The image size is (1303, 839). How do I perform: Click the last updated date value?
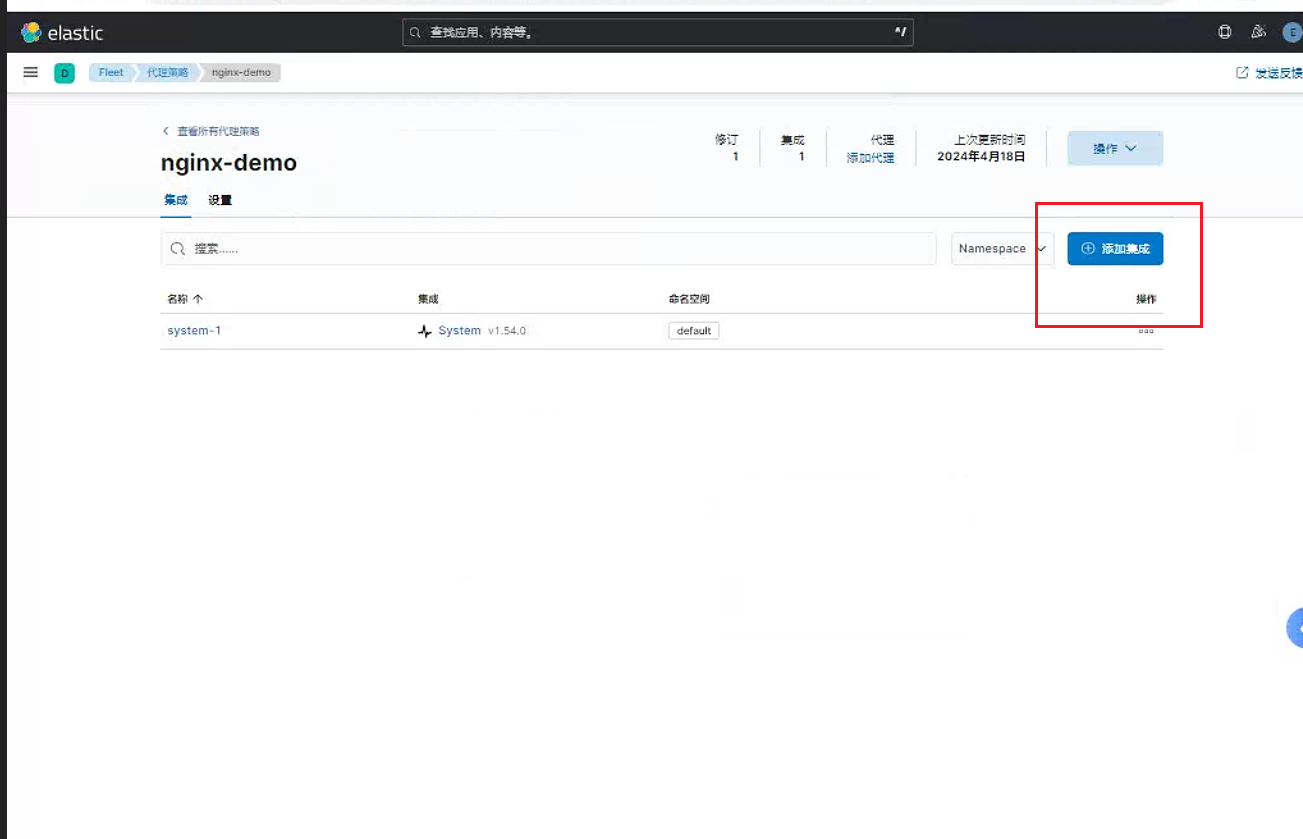981,157
